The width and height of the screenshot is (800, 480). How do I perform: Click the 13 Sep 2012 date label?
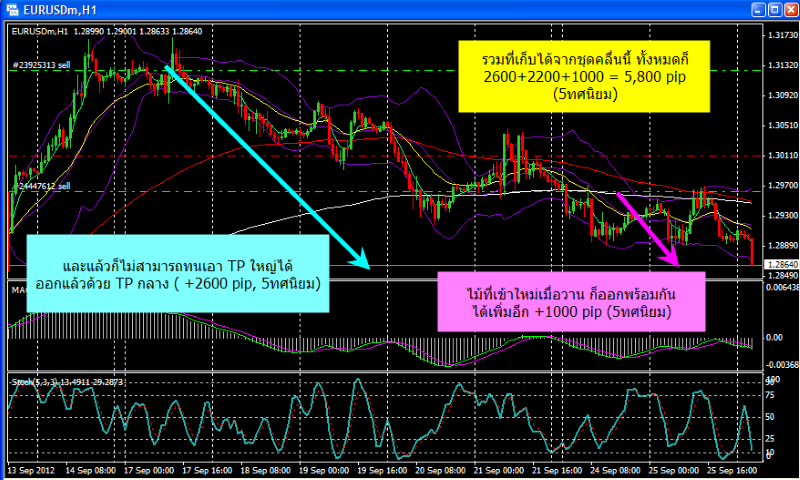tap(31, 470)
